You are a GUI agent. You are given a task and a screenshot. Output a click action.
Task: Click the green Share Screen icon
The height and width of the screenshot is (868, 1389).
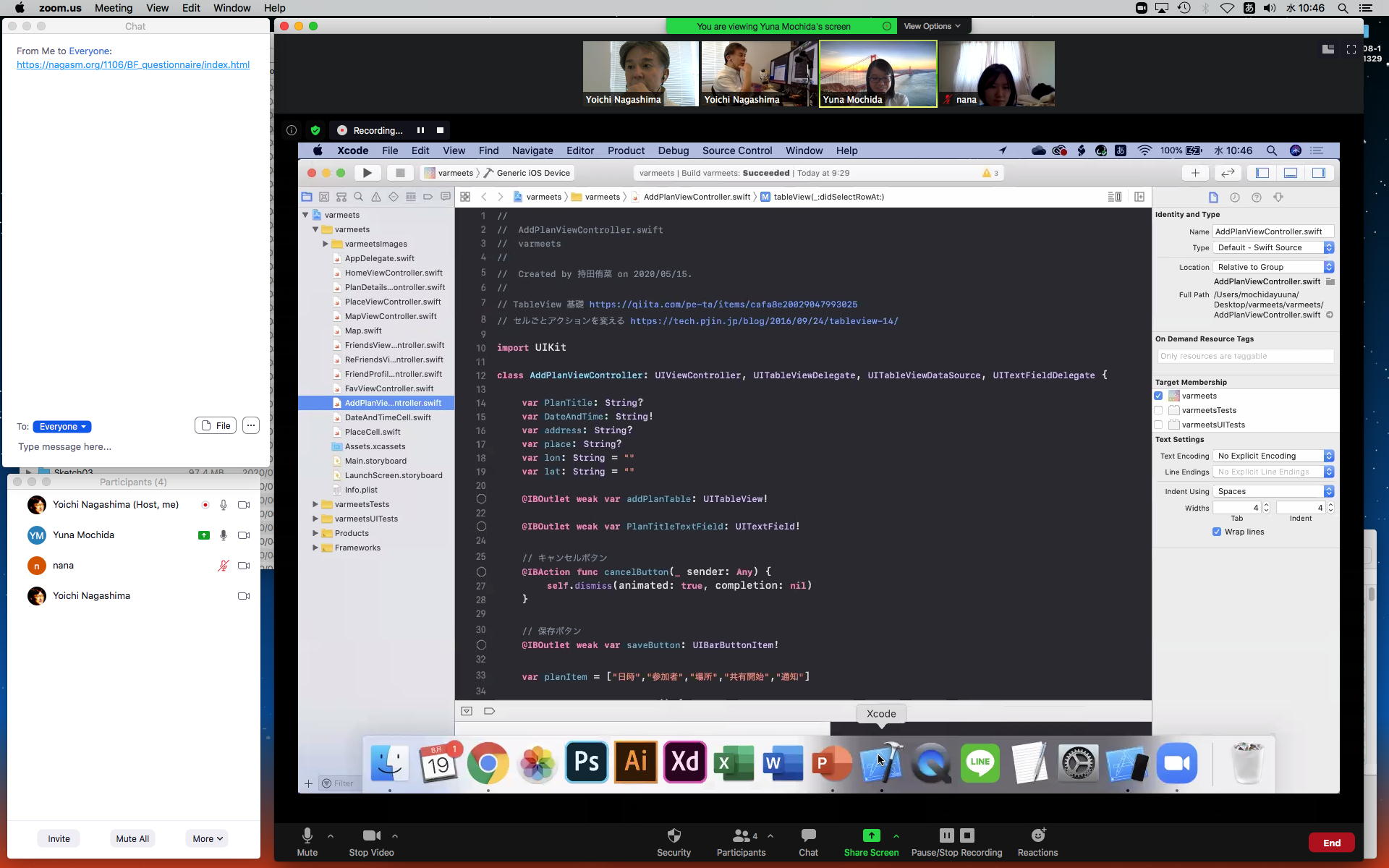[871, 836]
